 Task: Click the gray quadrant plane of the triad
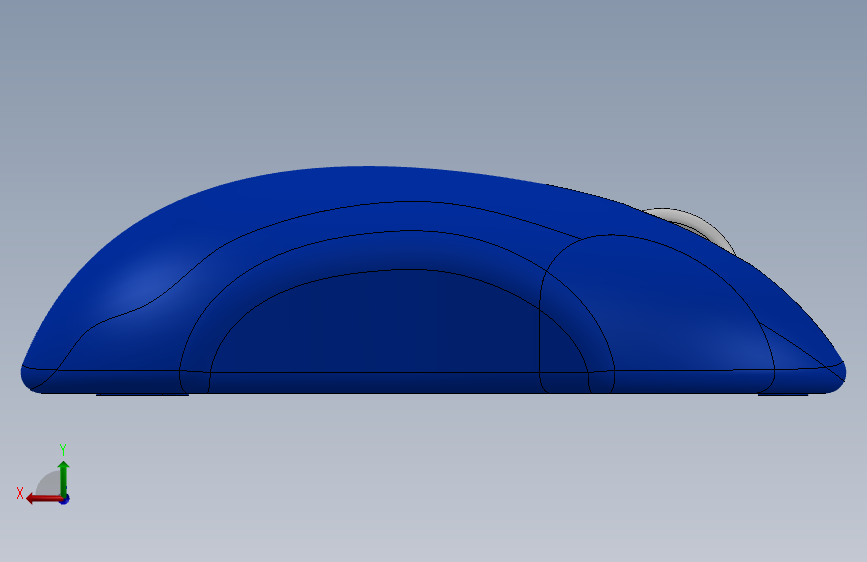coord(50,484)
